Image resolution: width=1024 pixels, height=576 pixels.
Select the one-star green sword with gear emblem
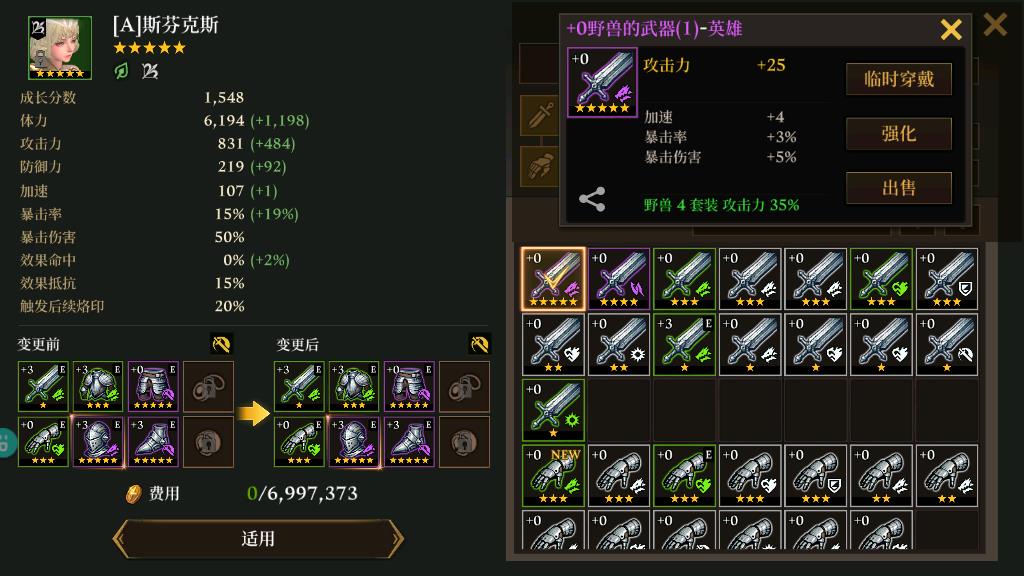point(553,410)
